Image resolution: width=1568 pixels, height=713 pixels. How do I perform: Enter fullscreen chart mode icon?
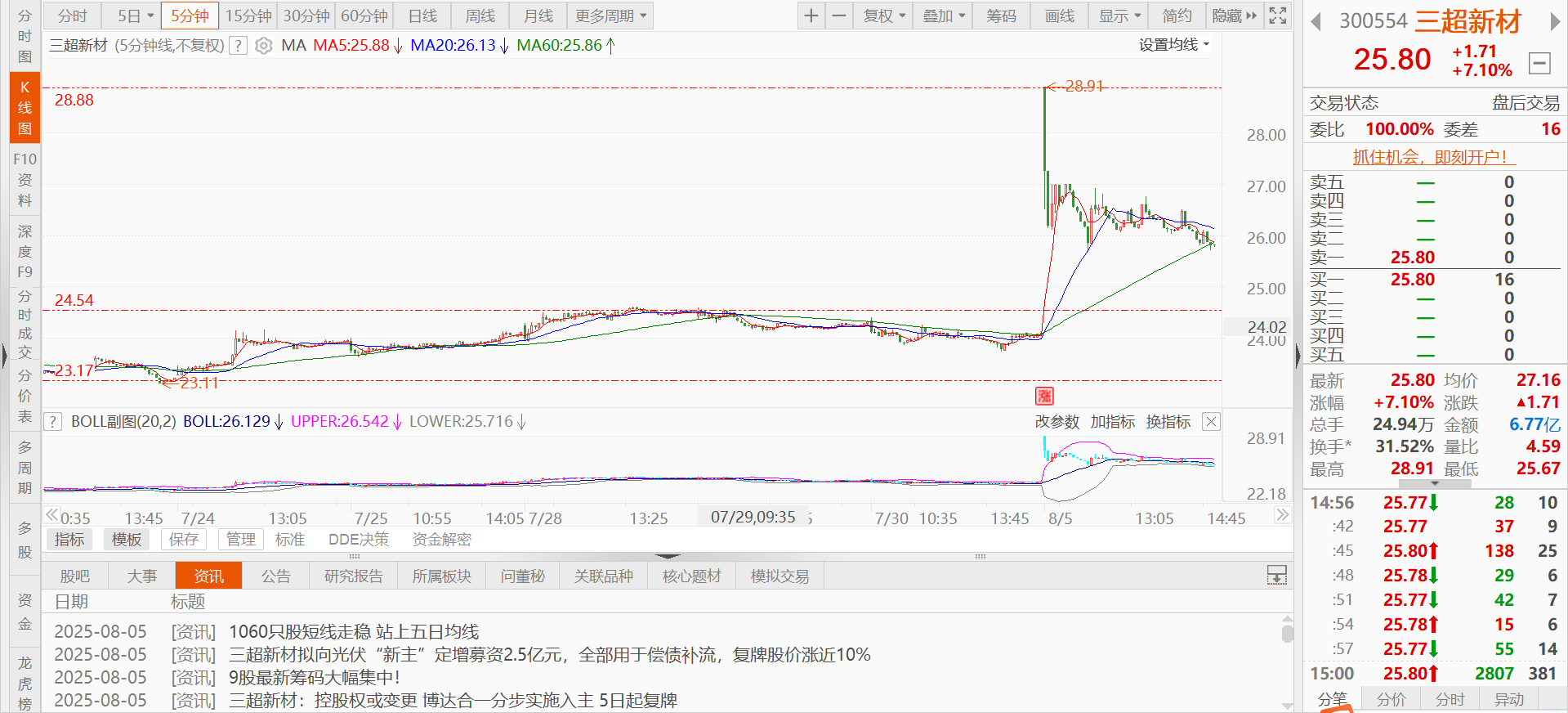click(x=1278, y=16)
